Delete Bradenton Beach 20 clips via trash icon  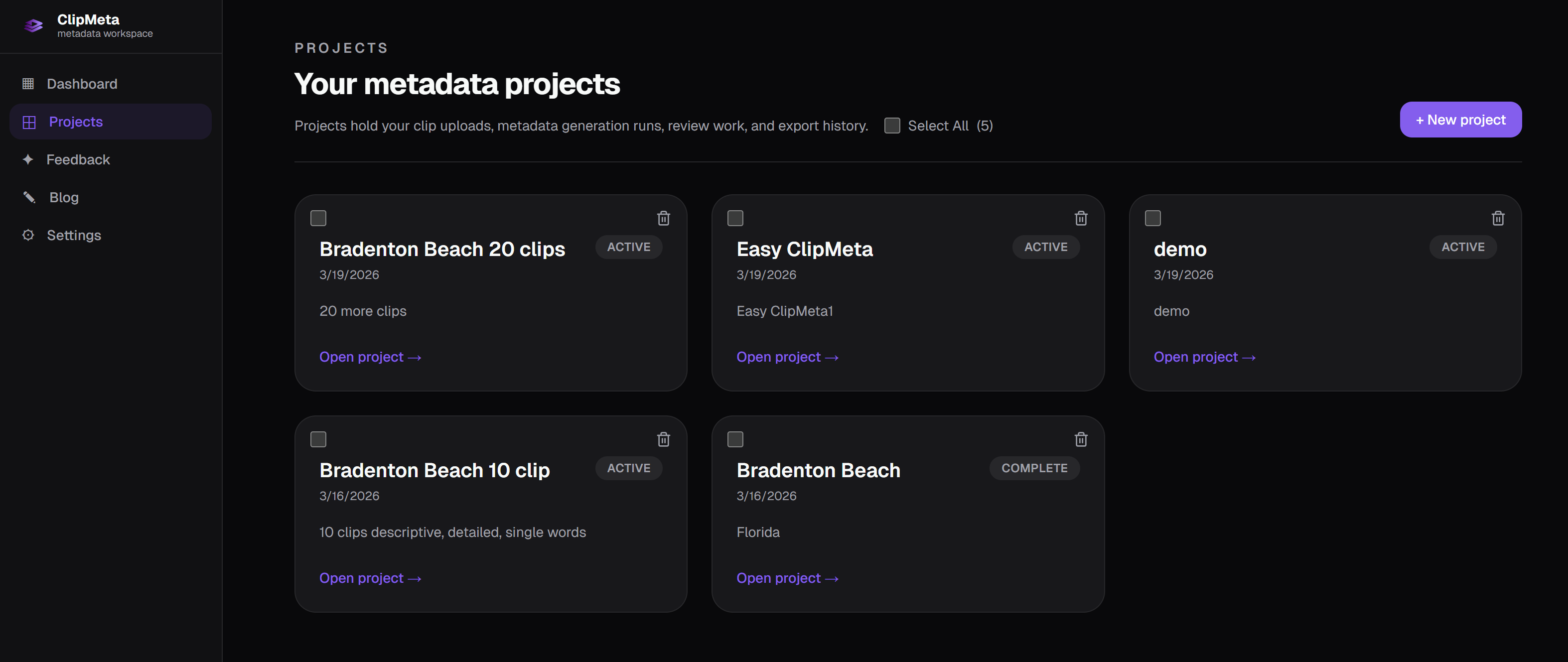tap(663, 218)
